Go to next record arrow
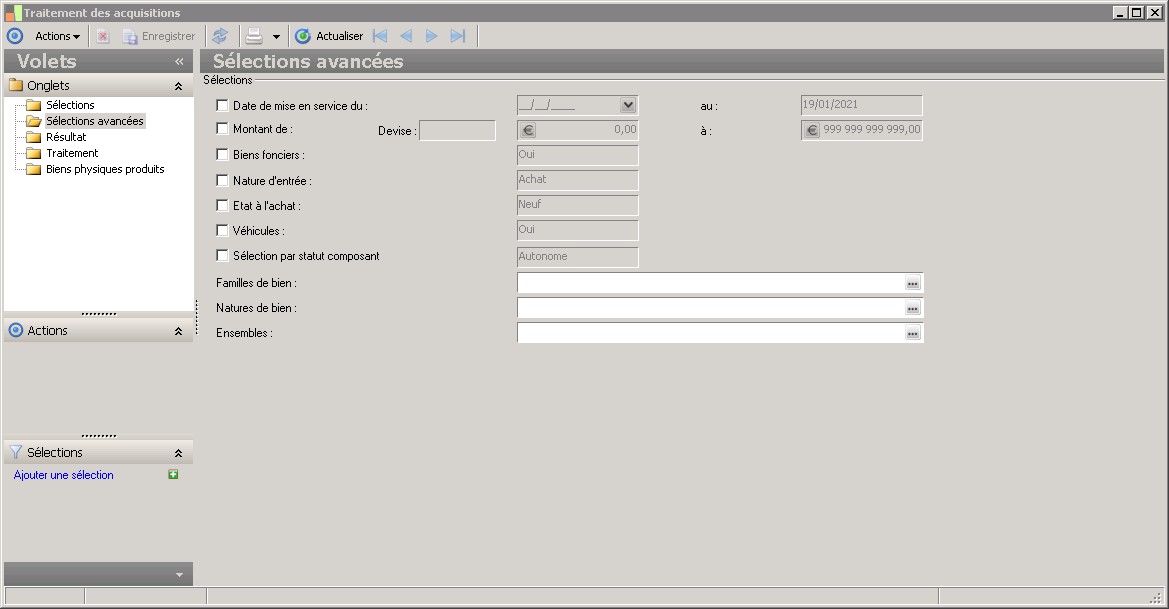Viewport: 1169px width, 609px height. click(x=432, y=36)
